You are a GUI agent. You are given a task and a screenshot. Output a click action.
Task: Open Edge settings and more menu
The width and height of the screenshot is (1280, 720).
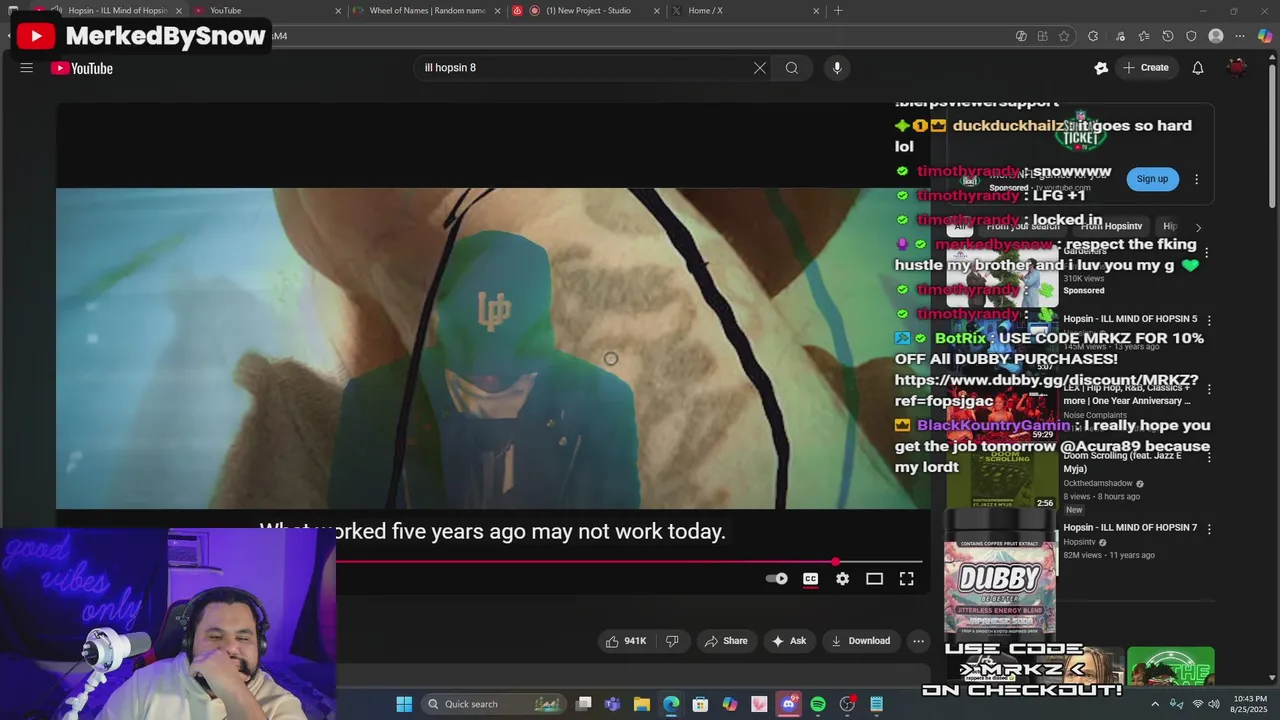tap(1240, 36)
